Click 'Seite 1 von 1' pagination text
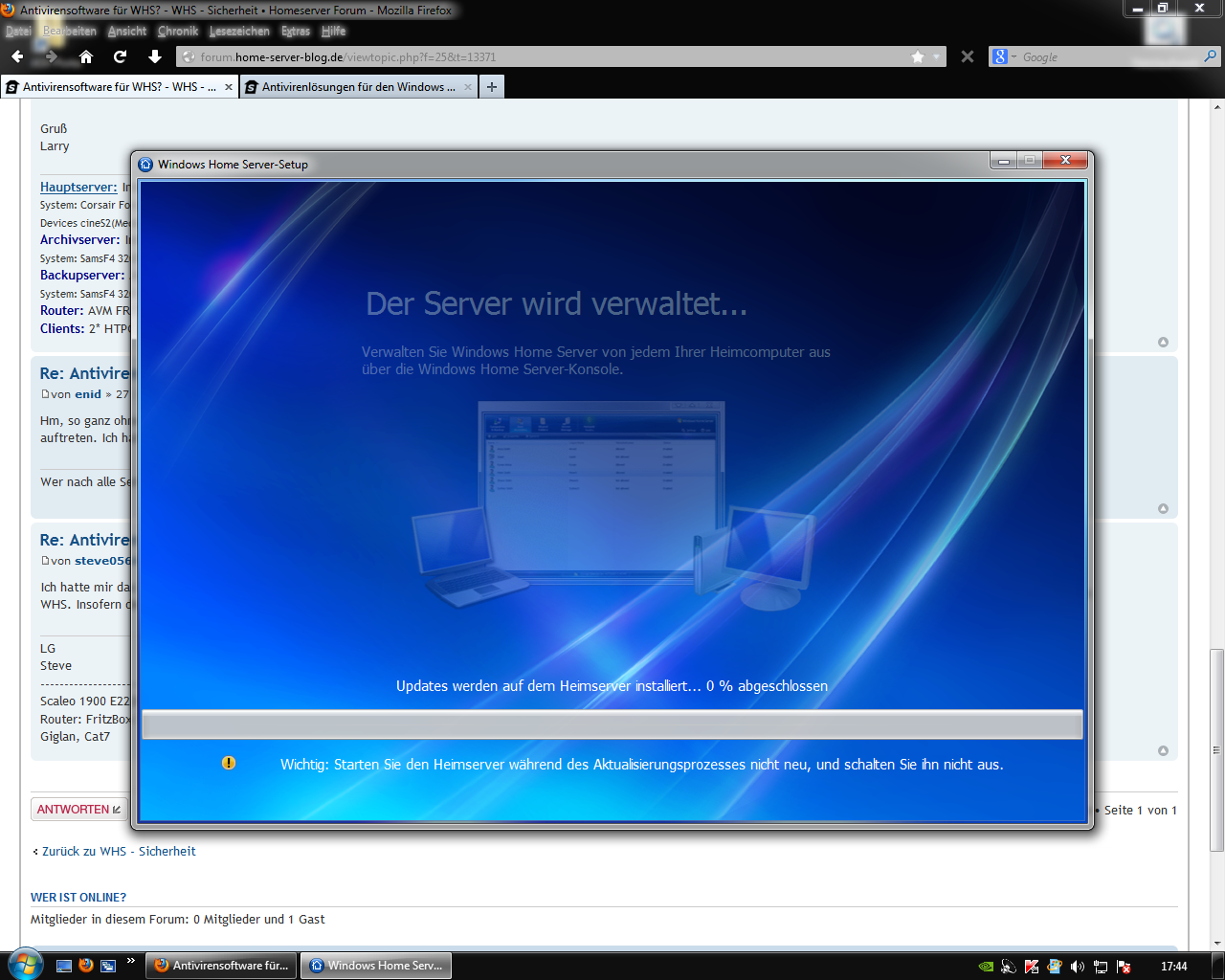This screenshot has width=1225, height=980. (1140, 810)
